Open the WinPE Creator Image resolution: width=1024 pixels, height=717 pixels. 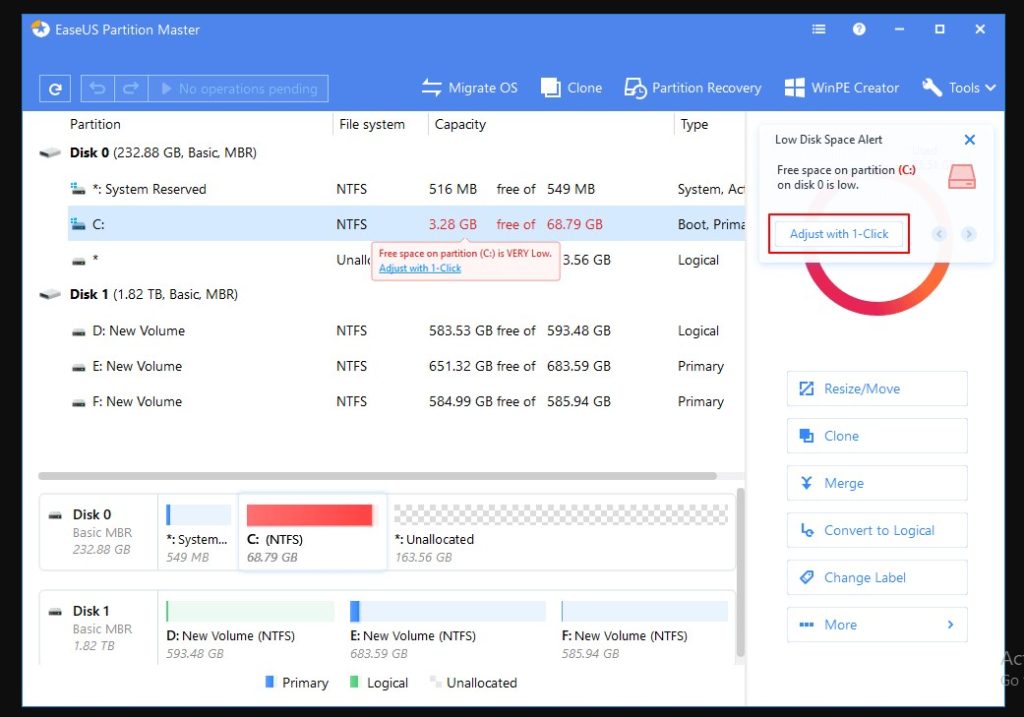coord(842,88)
